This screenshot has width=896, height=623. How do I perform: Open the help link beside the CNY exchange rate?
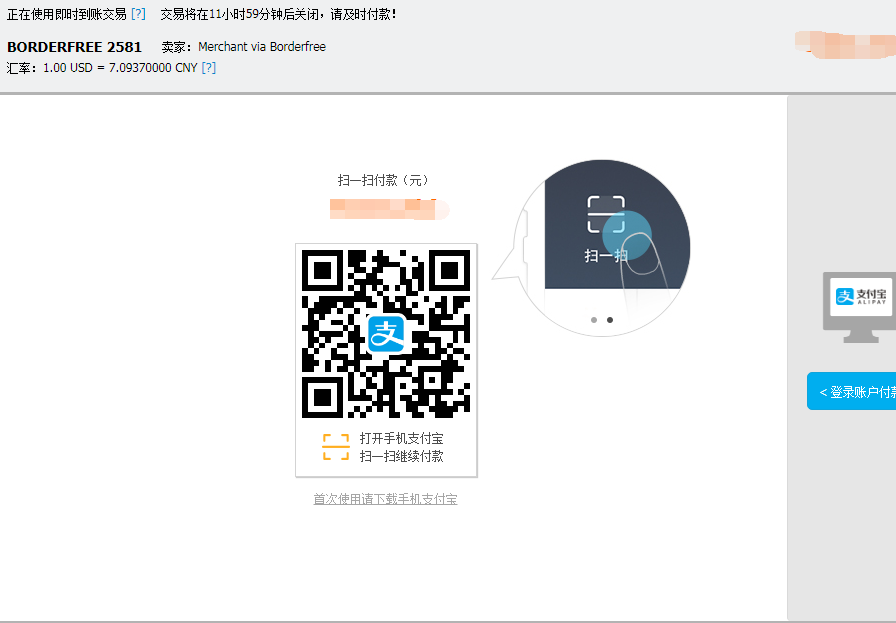click(209, 67)
